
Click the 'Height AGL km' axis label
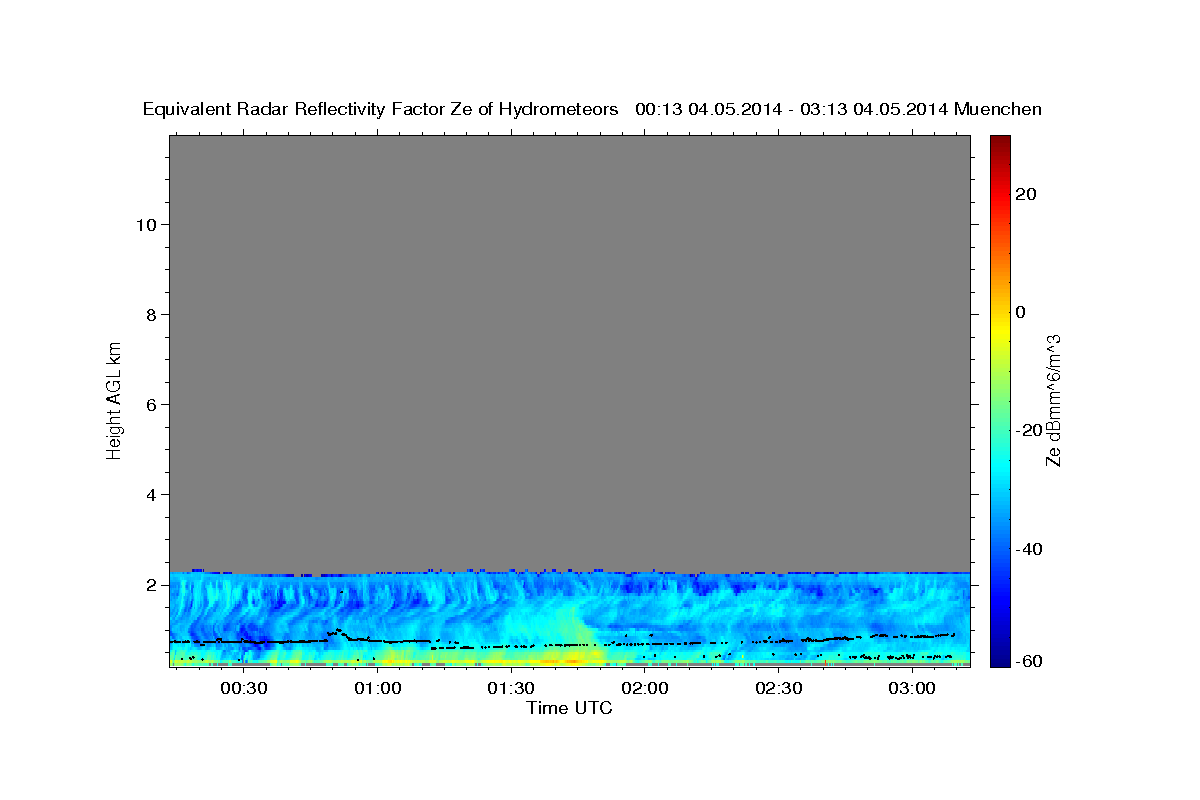pyautogui.click(x=115, y=399)
